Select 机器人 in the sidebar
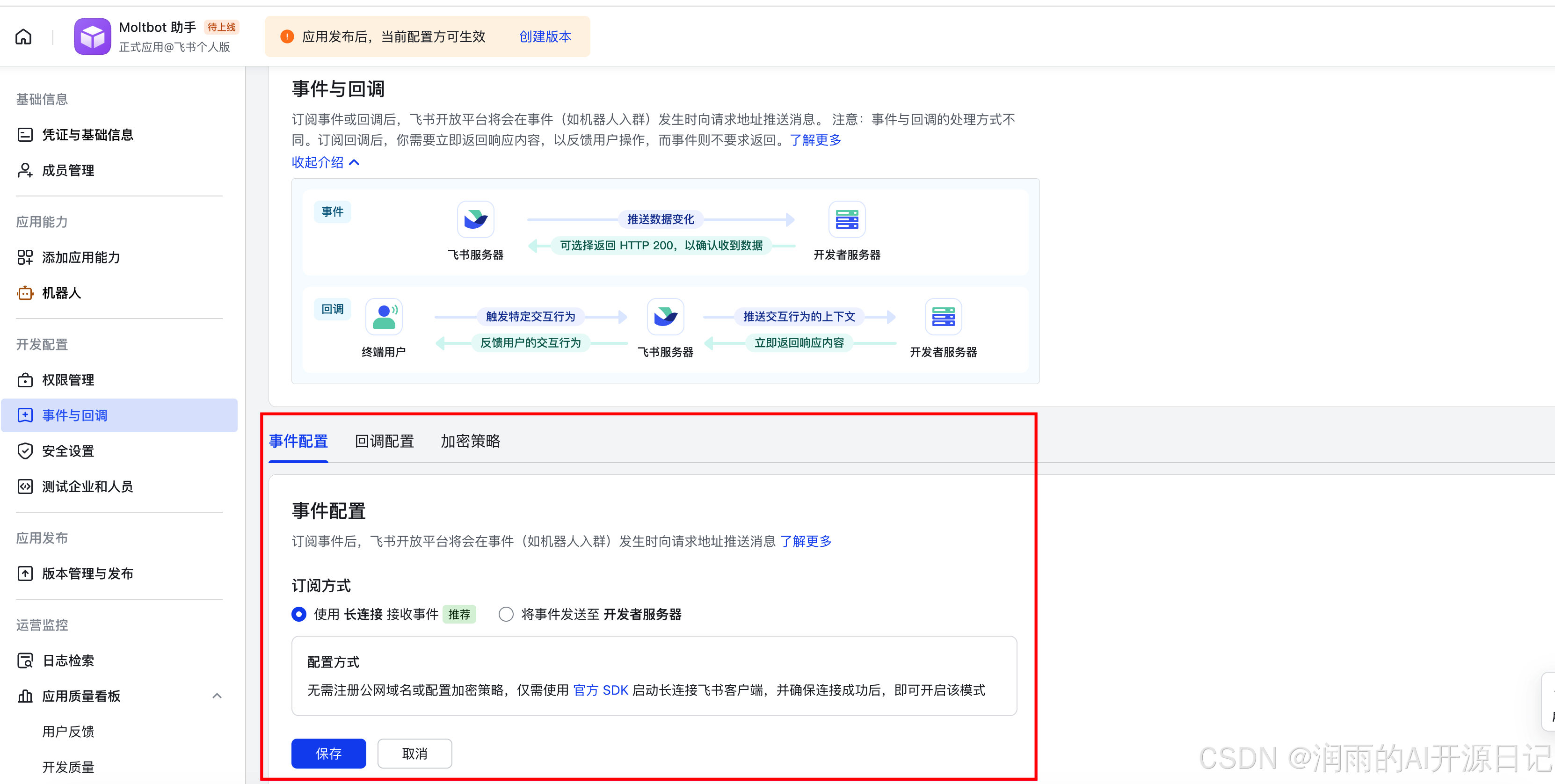Image resolution: width=1555 pixels, height=784 pixels. [x=61, y=293]
